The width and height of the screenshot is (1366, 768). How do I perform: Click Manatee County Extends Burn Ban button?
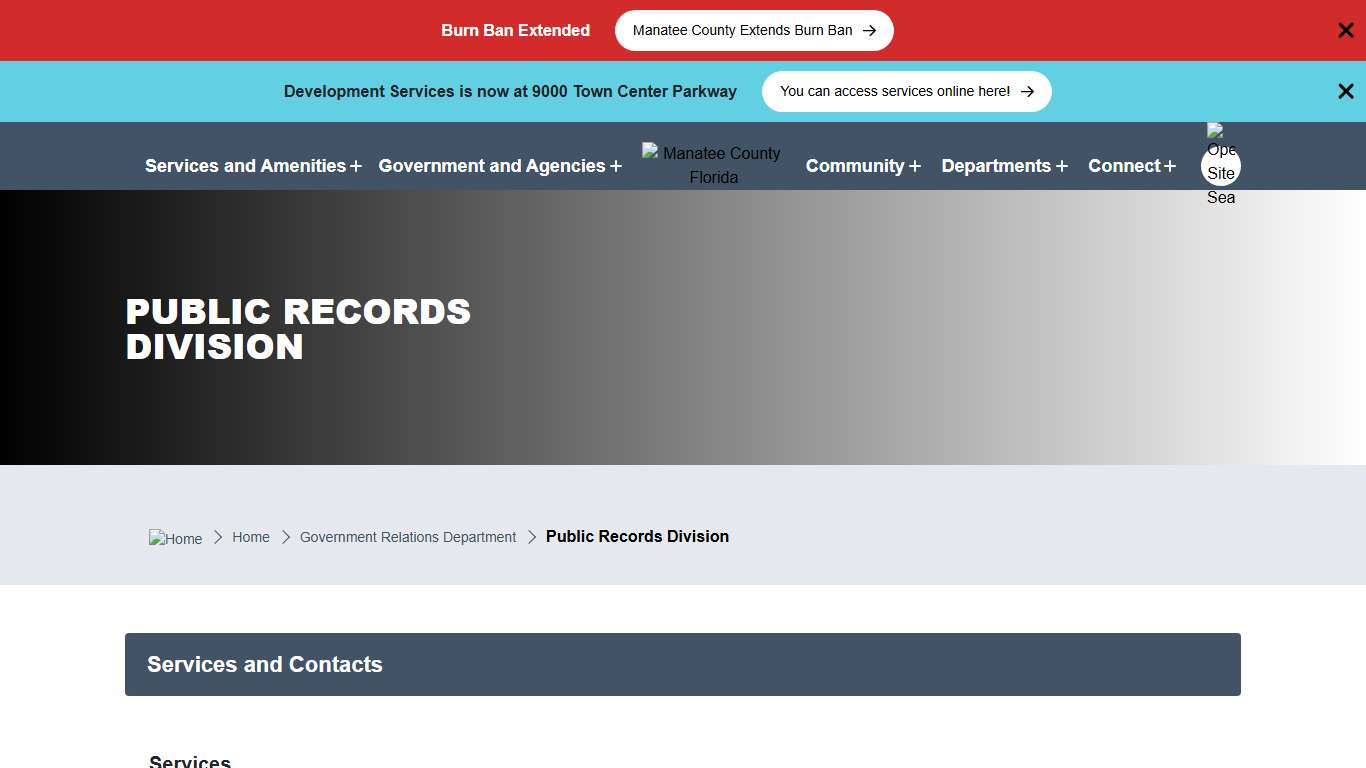(x=753, y=30)
